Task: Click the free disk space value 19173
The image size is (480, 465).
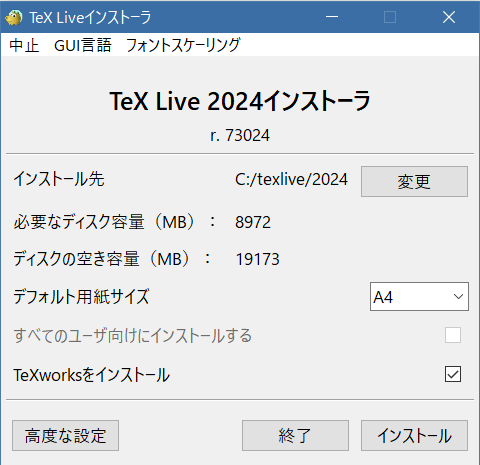Action: [x=258, y=259]
